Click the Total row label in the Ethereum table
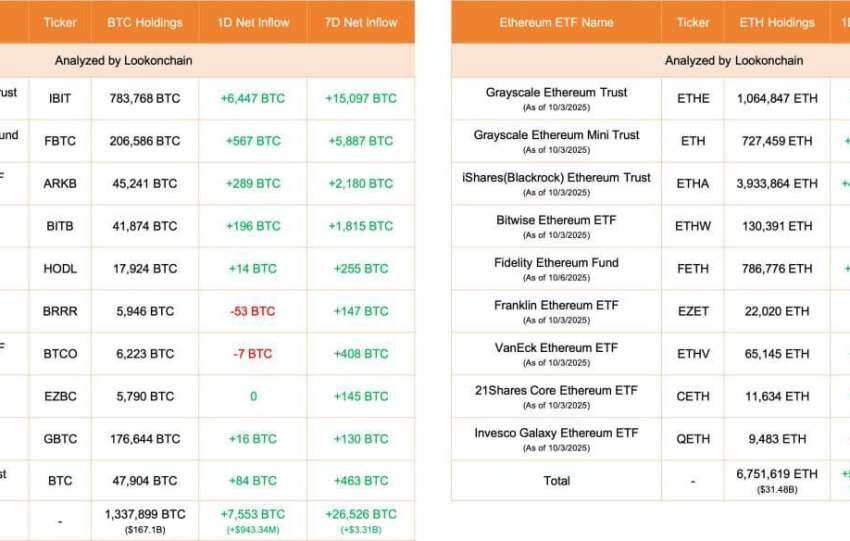 click(x=556, y=481)
